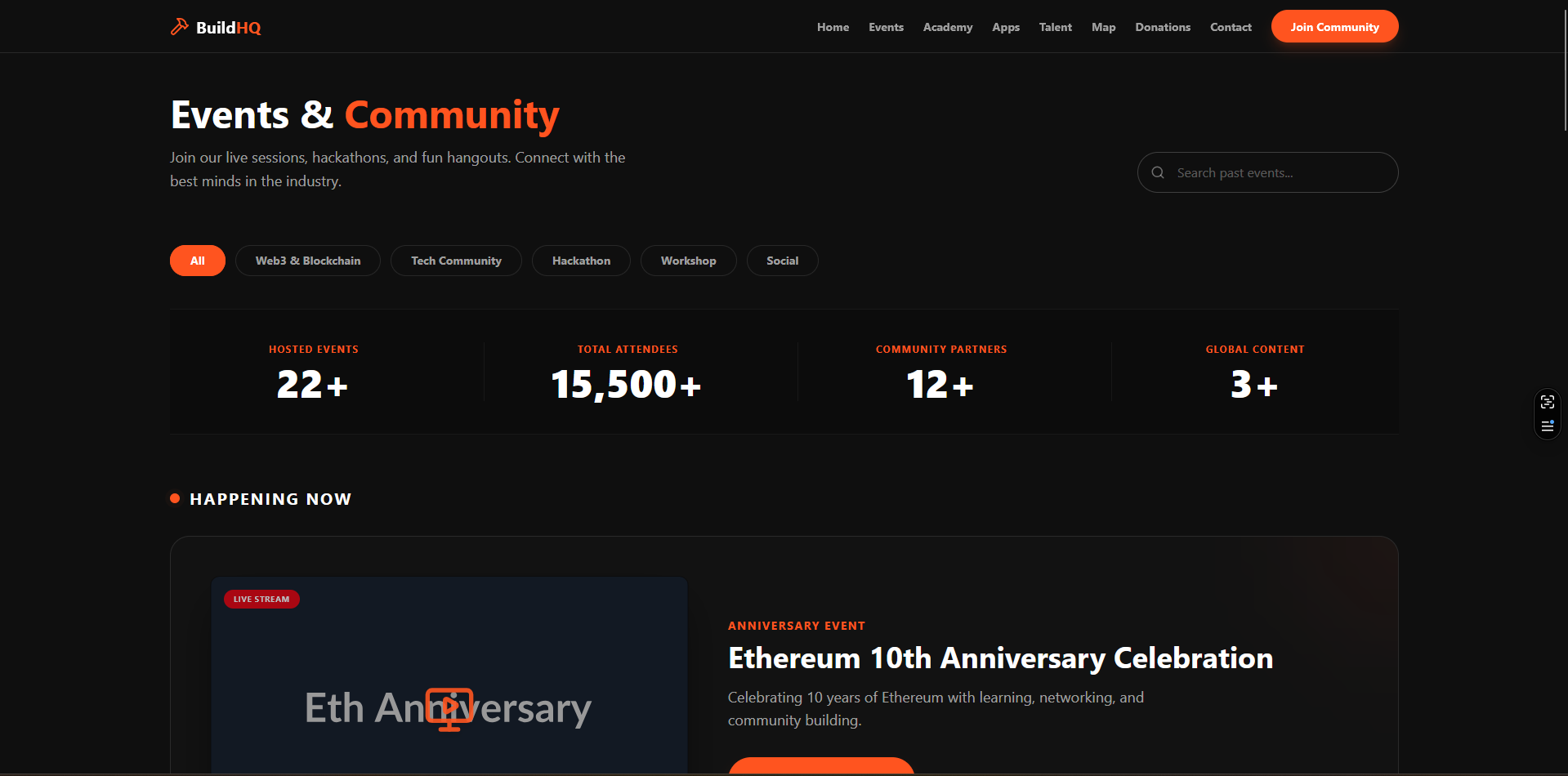Navigate to the Map page
This screenshot has width=1568, height=776.
(1103, 27)
